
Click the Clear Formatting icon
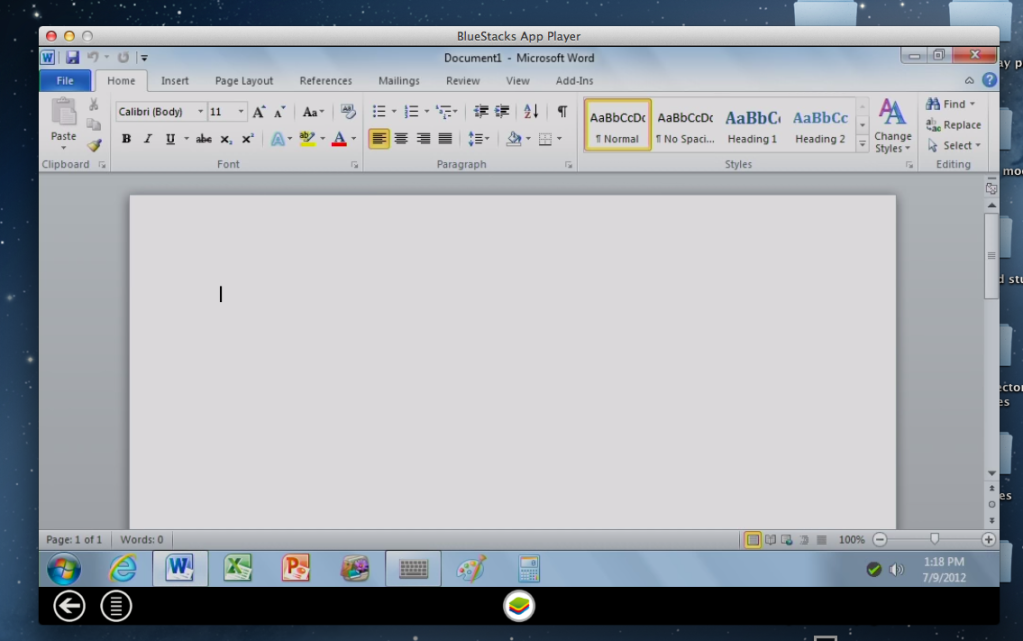pos(348,112)
